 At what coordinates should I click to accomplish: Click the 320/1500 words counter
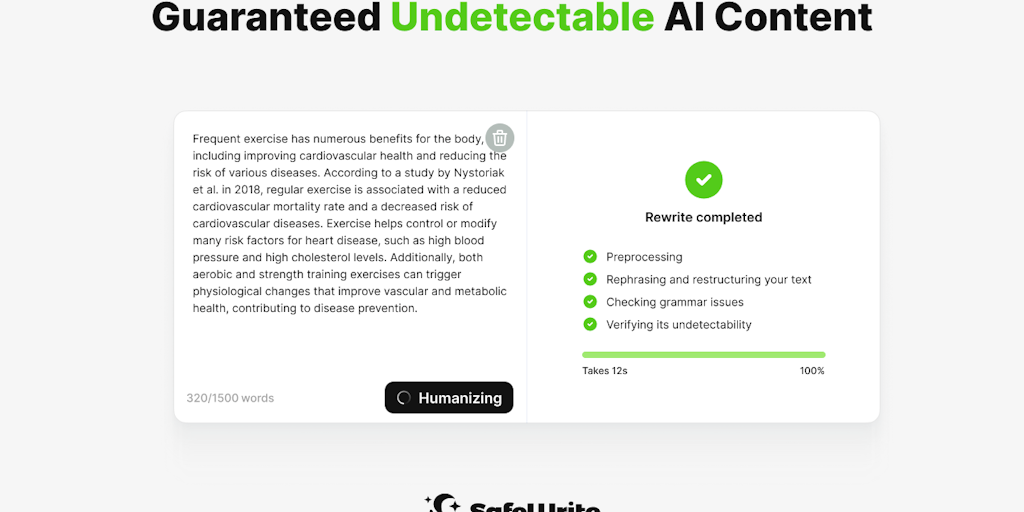(230, 398)
